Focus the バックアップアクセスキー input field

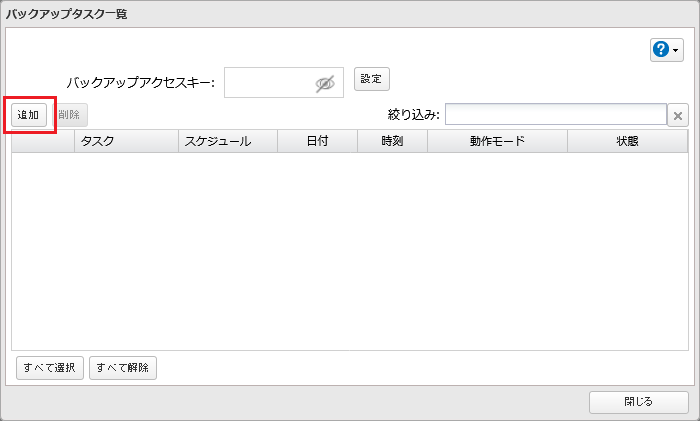click(x=268, y=83)
